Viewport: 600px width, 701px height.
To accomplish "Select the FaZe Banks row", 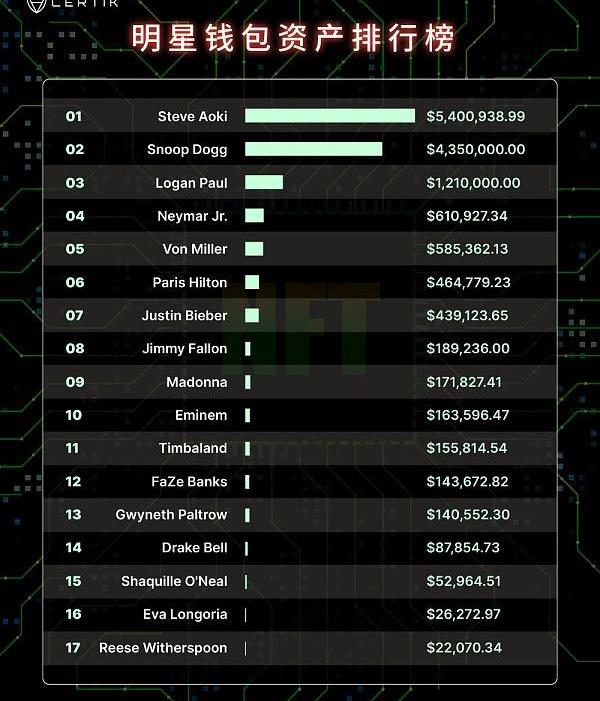I will (x=300, y=481).
